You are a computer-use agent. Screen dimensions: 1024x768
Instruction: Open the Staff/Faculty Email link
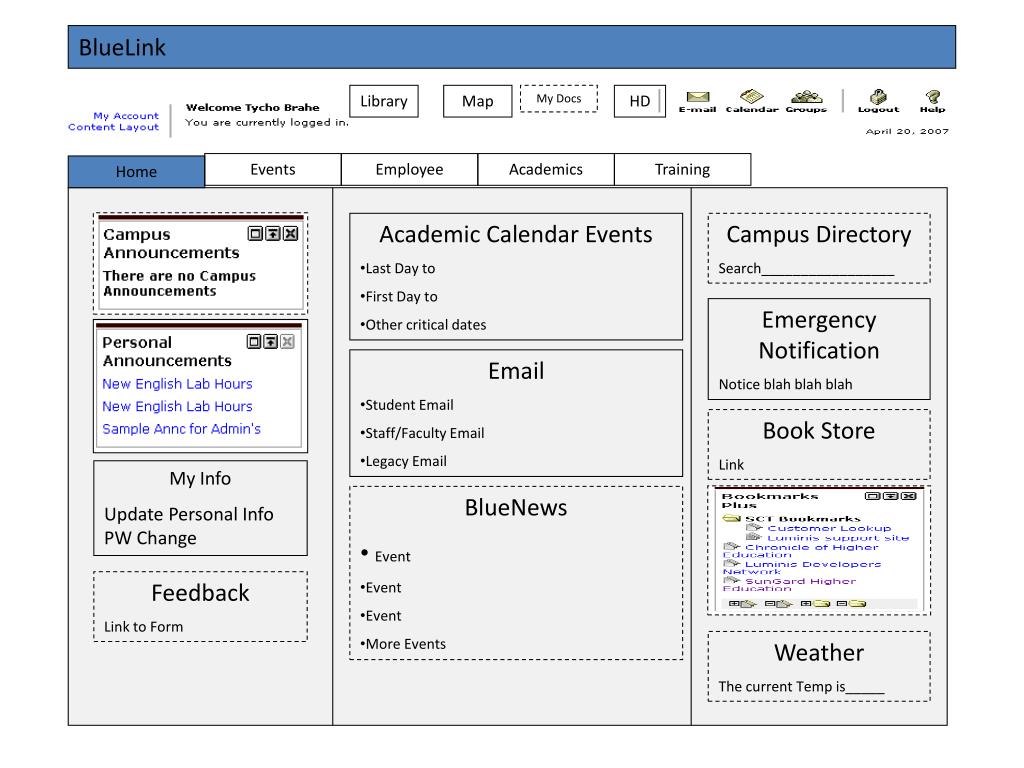tap(423, 433)
